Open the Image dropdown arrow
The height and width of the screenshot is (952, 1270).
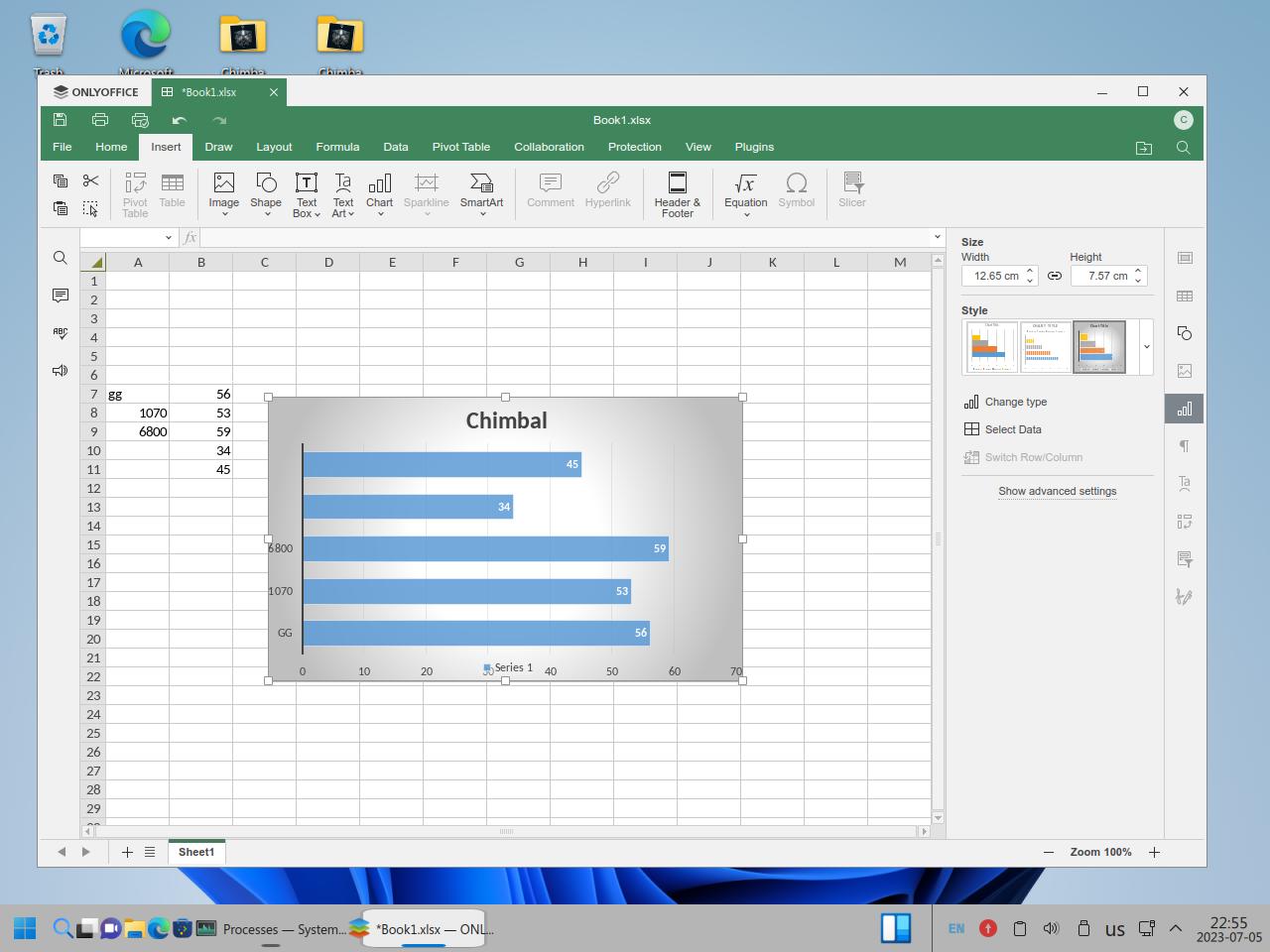point(224,214)
